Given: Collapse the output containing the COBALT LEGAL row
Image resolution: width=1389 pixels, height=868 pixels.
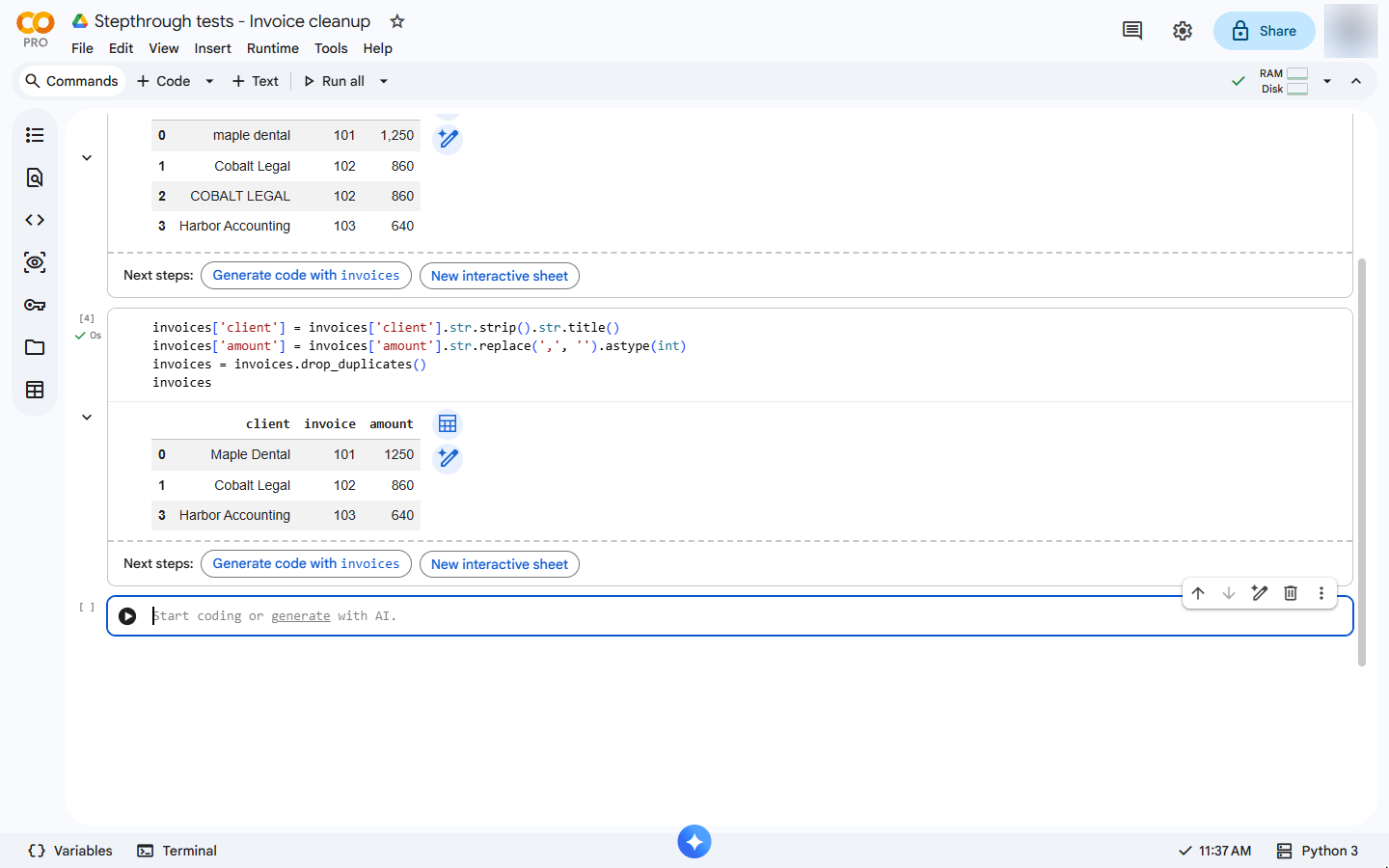Looking at the screenshot, I should tap(87, 157).
